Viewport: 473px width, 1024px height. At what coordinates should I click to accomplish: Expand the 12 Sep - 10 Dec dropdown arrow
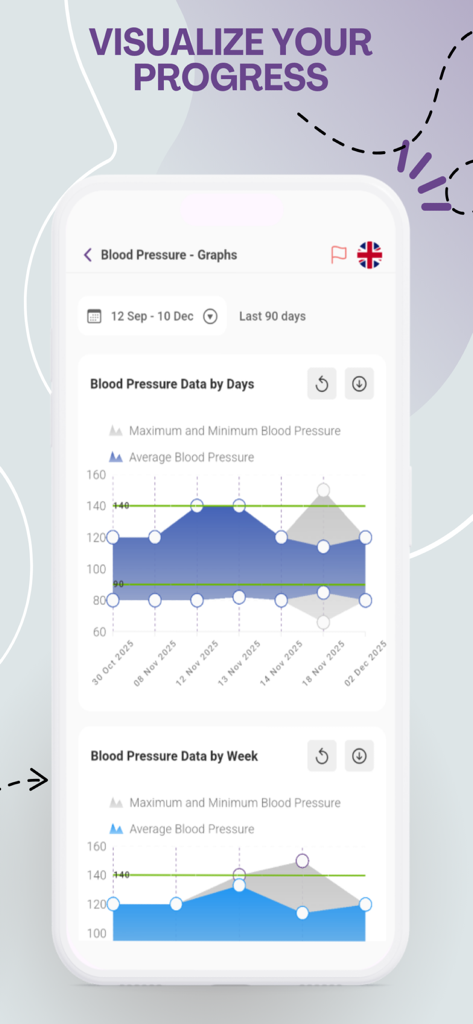coord(210,317)
